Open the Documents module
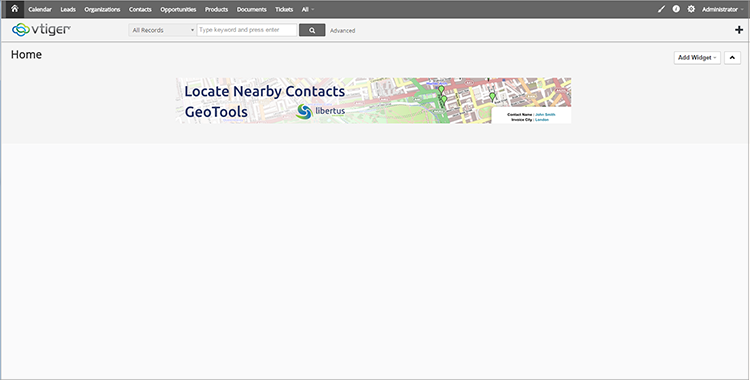The height and width of the screenshot is (380, 750). point(252,10)
